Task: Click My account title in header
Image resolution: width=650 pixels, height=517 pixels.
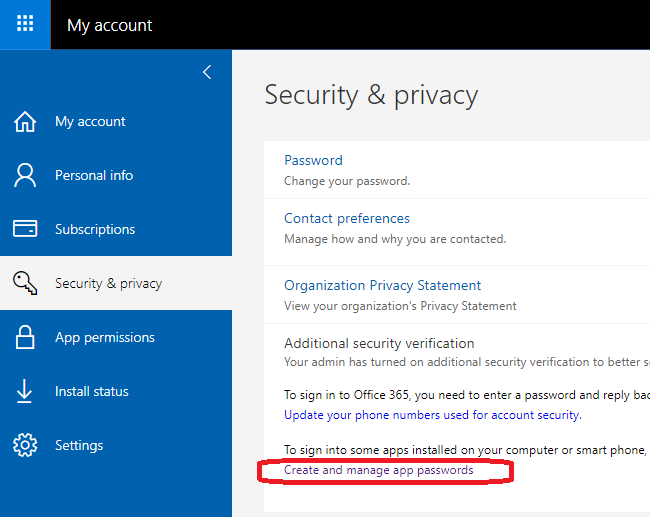Action: (110, 25)
